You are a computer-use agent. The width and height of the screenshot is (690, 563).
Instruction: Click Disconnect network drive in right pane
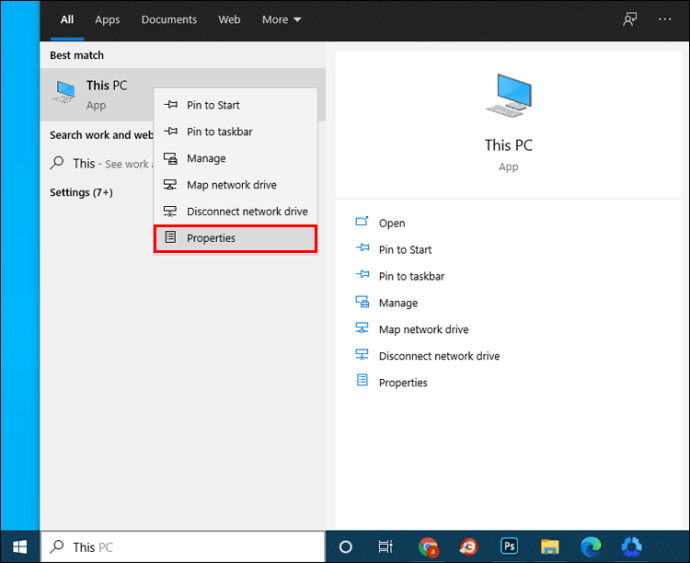tap(438, 356)
